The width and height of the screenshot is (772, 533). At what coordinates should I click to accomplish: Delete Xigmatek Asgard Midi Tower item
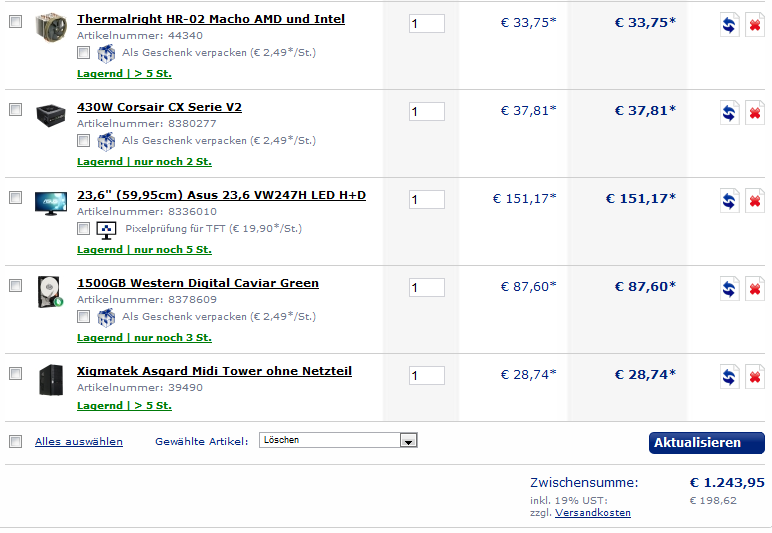tap(754, 377)
